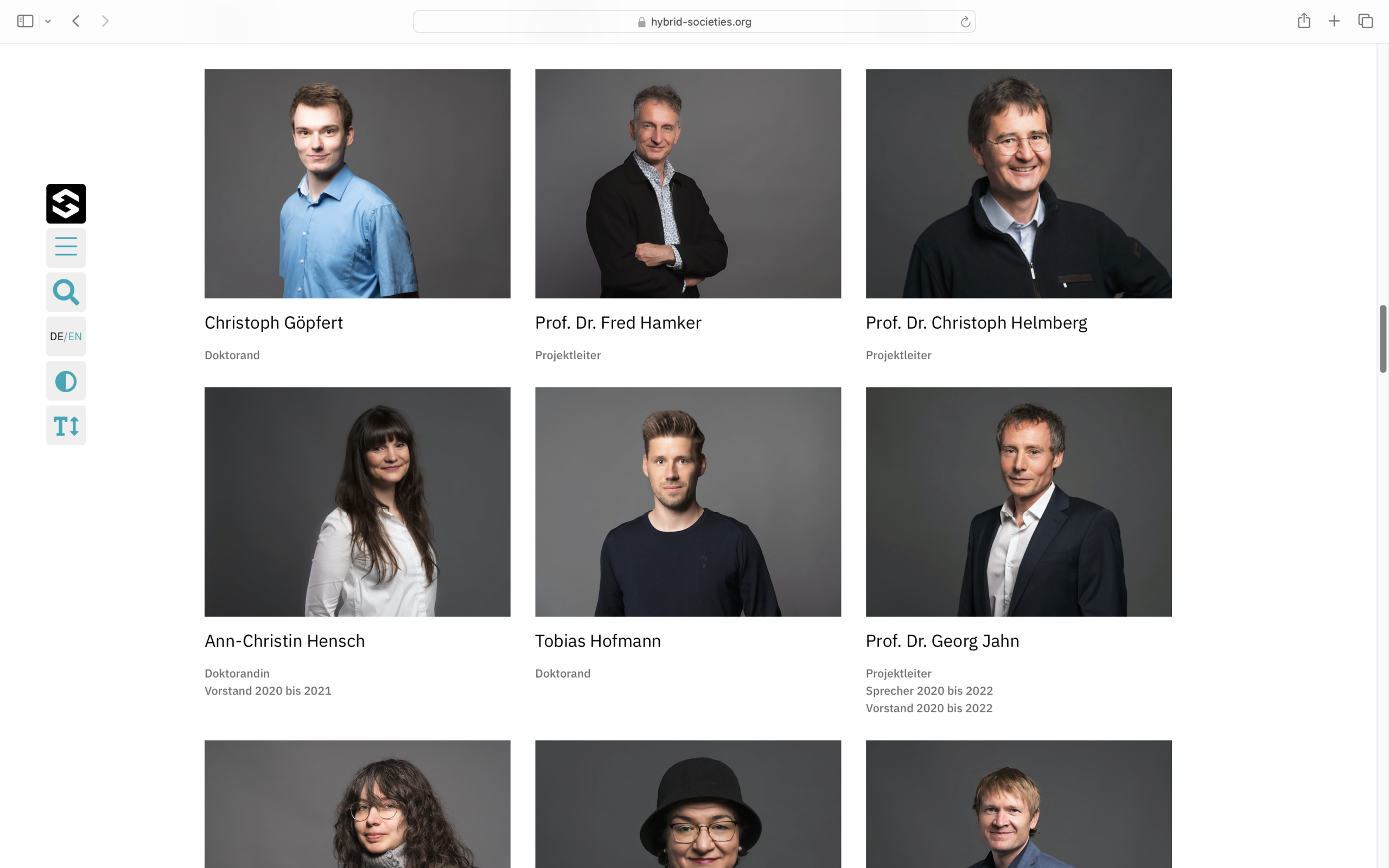Viewport: 1389px width, 868px height.
Task: Go back to the previous page
Action: pos(76,21)
